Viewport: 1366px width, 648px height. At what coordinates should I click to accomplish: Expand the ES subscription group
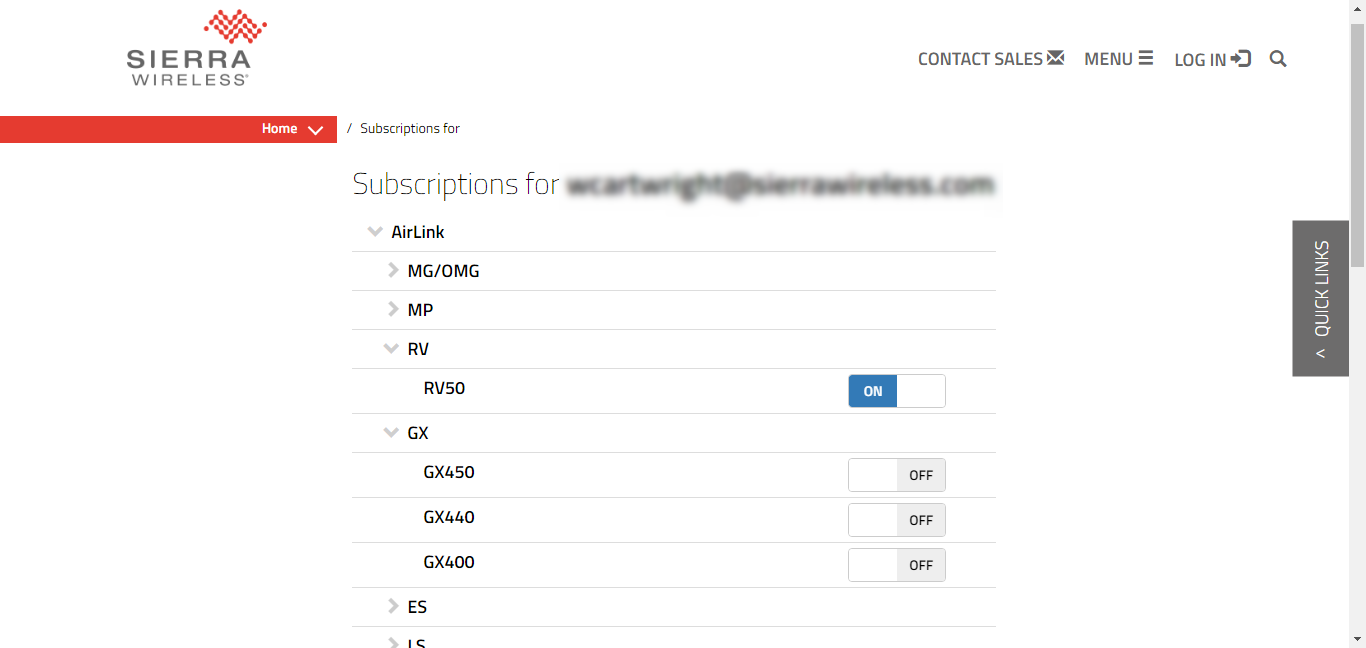393,606
